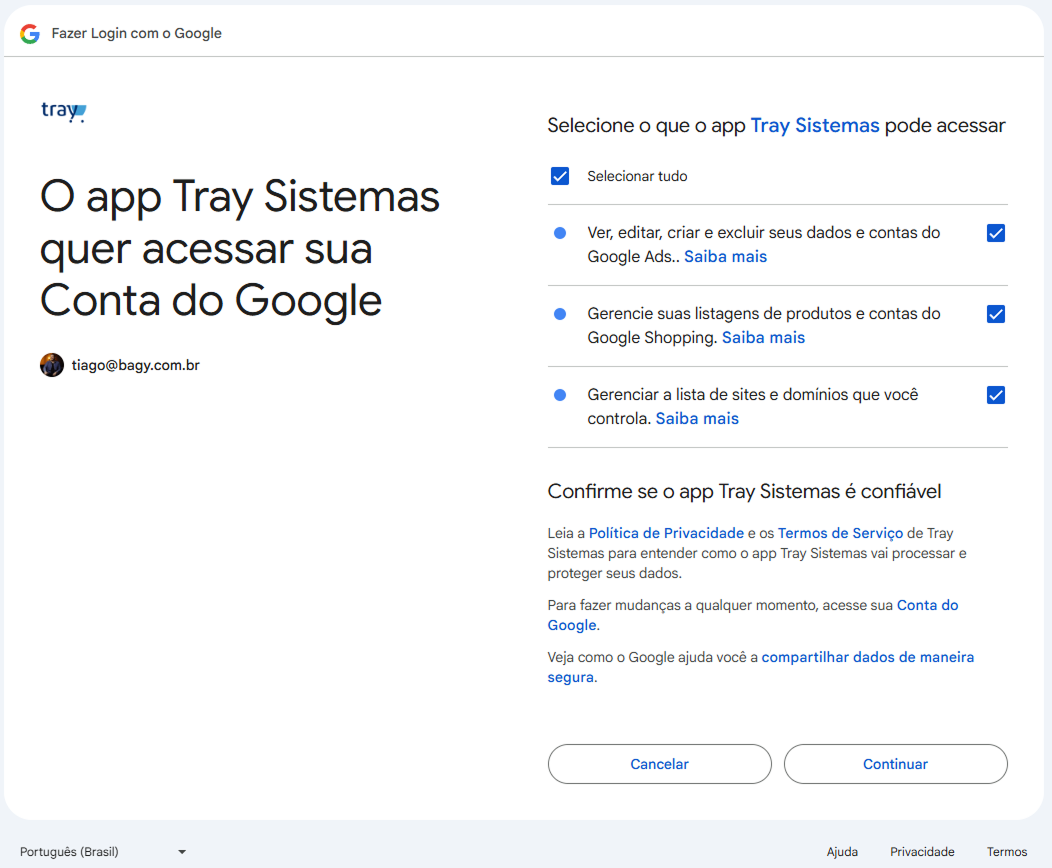Click the tray cart logo

64,111
